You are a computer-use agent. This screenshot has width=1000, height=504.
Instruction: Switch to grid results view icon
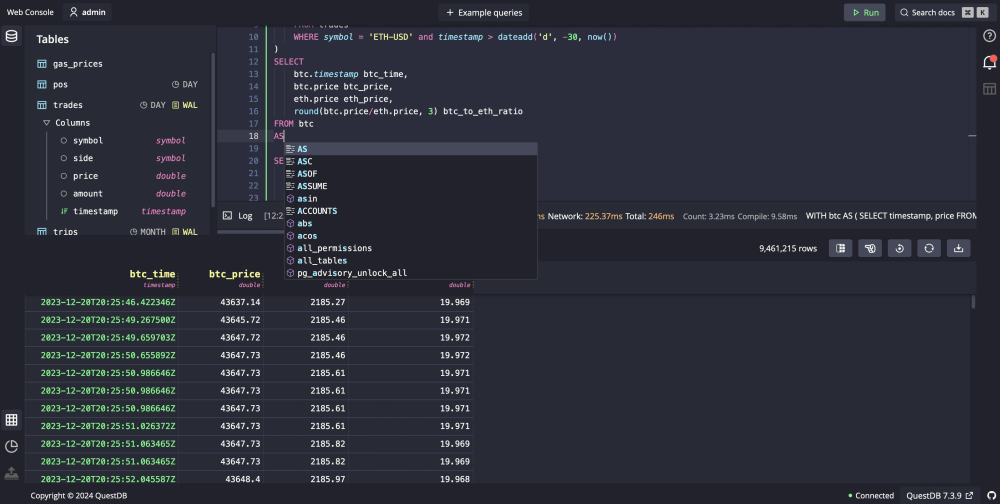[11, 419]
